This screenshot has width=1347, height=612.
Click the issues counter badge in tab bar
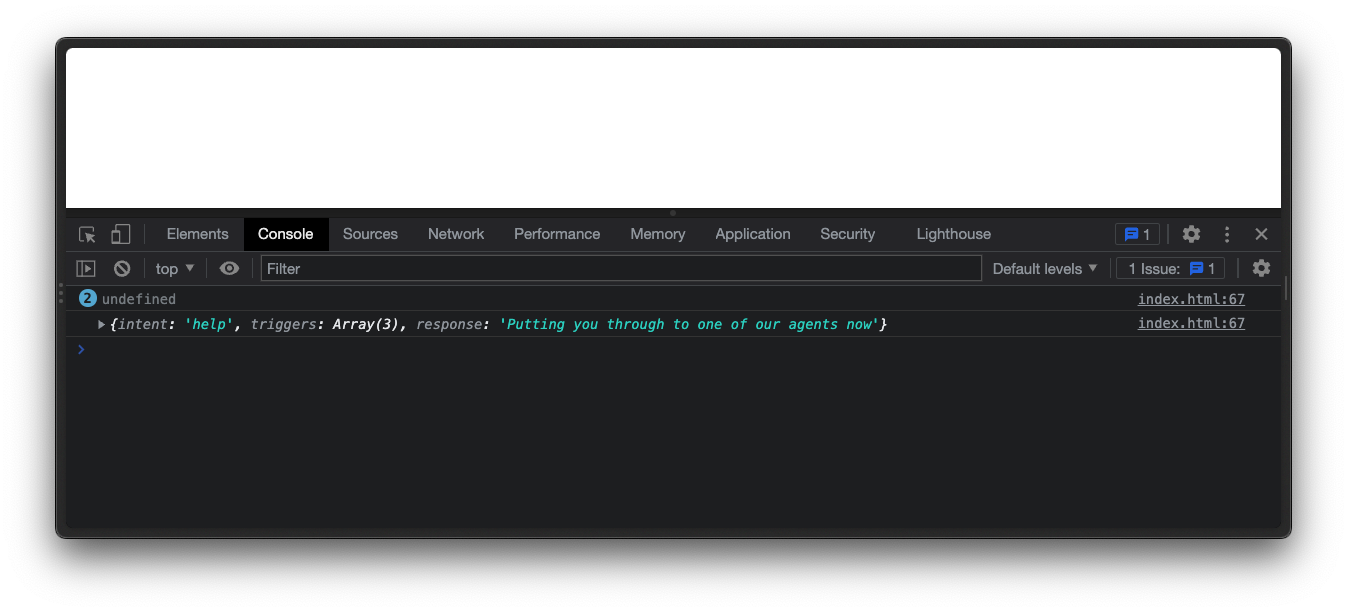tap(1137, 234)
